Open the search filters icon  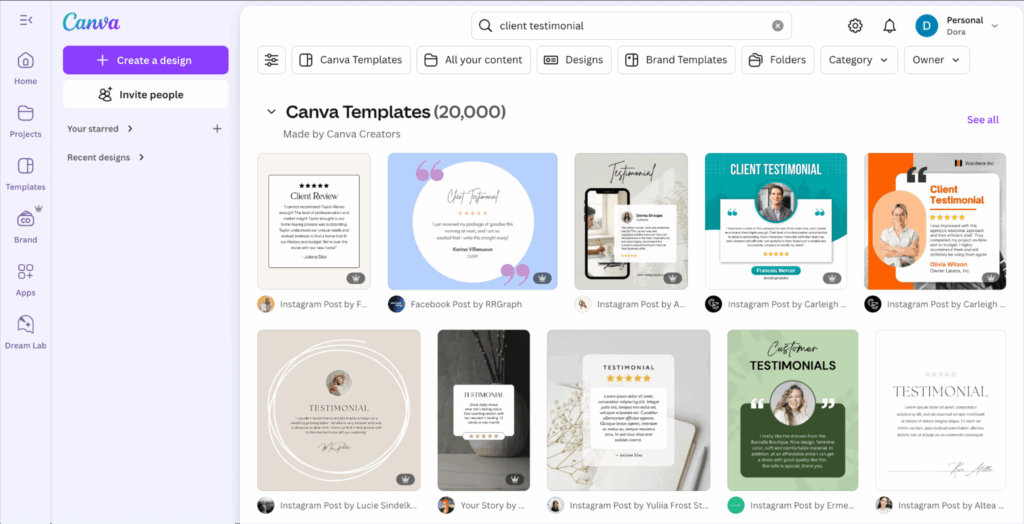(x=272, y=60)
